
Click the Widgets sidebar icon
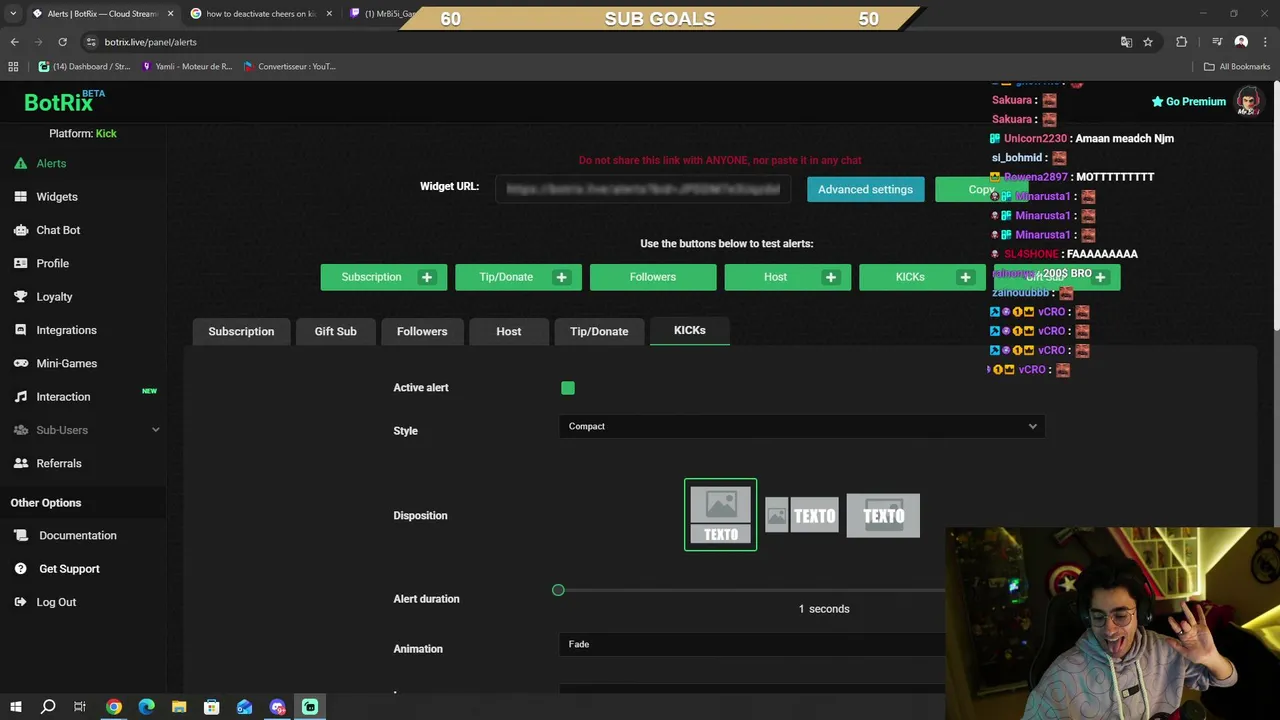click(x=20, y=197)
